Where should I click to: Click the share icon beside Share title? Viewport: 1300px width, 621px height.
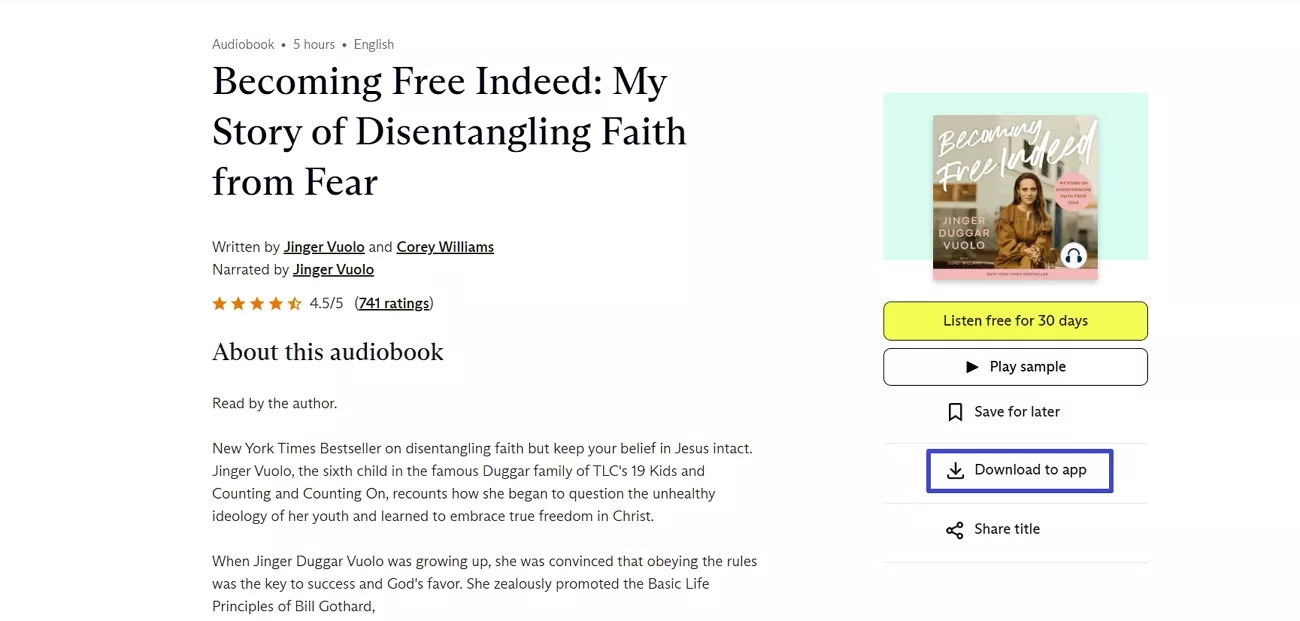955,530
